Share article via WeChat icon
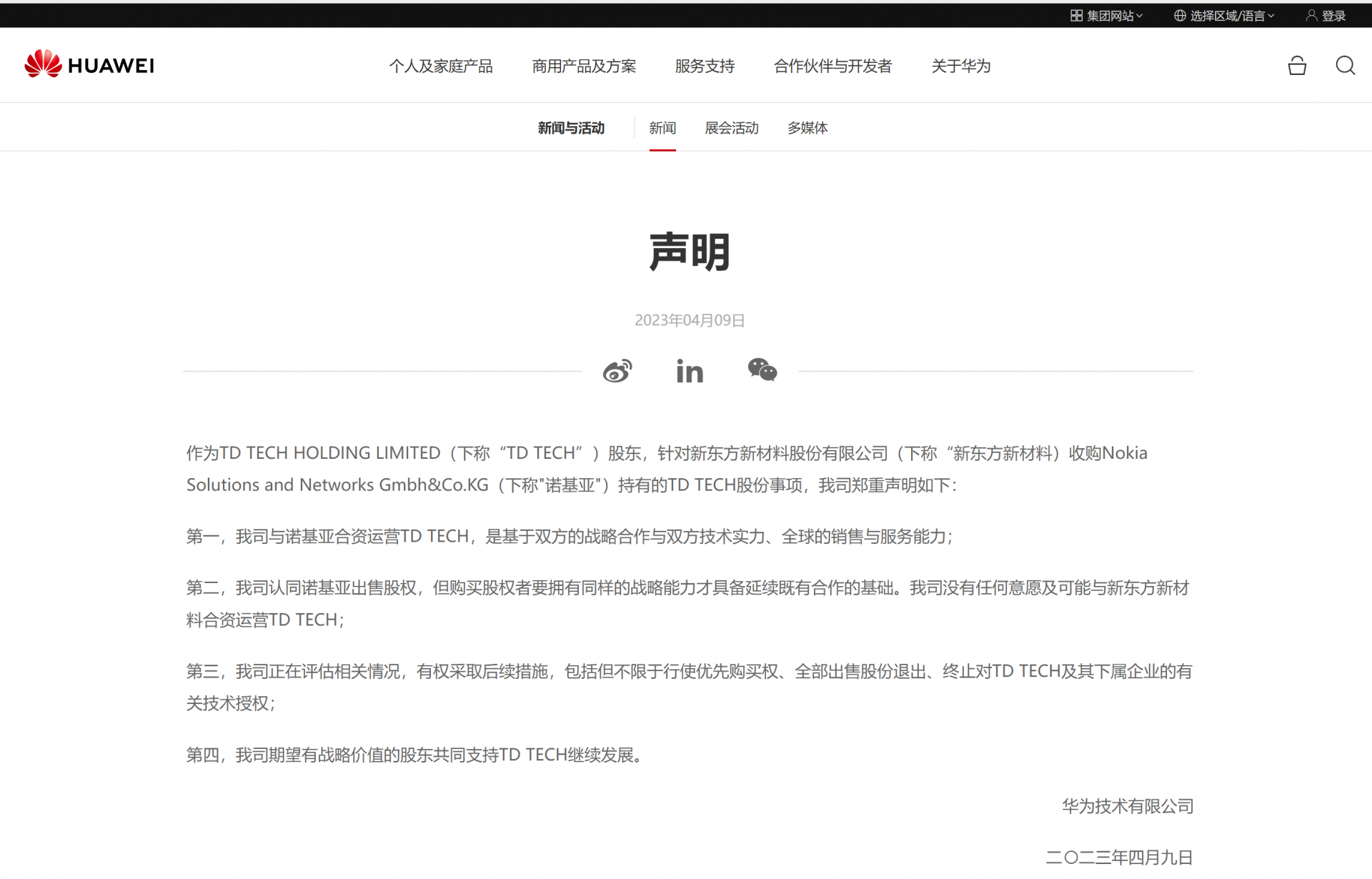Viewport: 1372px width, 879px height. pos(762,370)
